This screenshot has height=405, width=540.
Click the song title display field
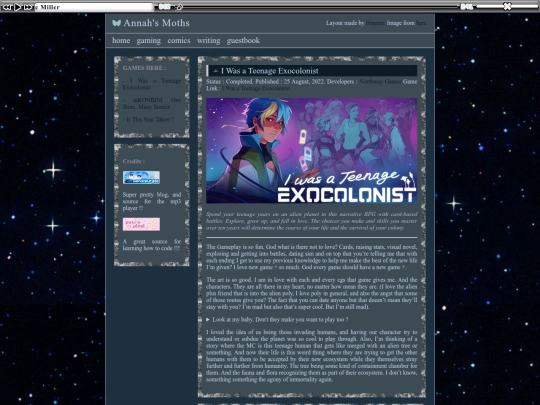[94, 7]
